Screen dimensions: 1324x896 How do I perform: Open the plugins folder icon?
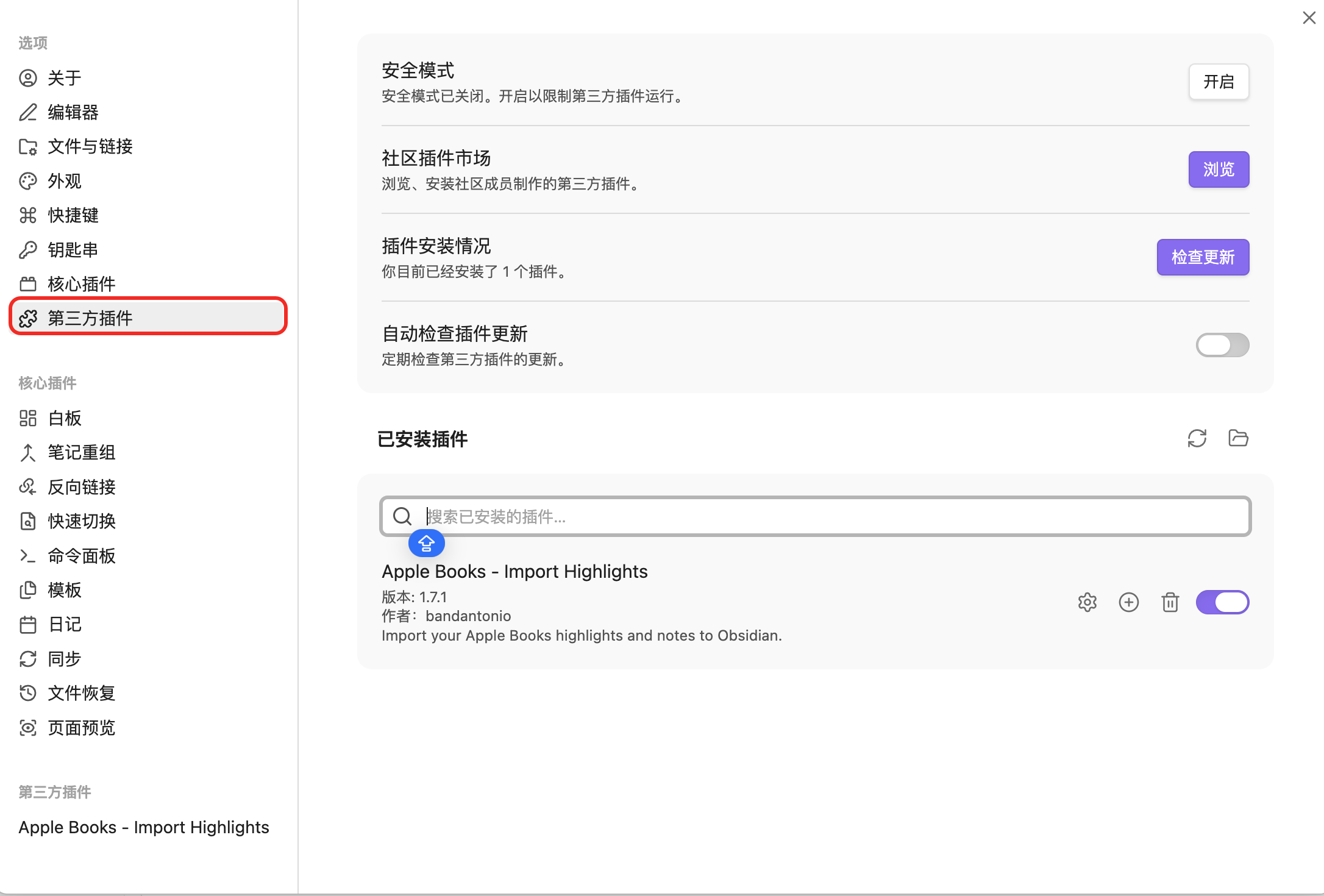(x=1238, y=438)
